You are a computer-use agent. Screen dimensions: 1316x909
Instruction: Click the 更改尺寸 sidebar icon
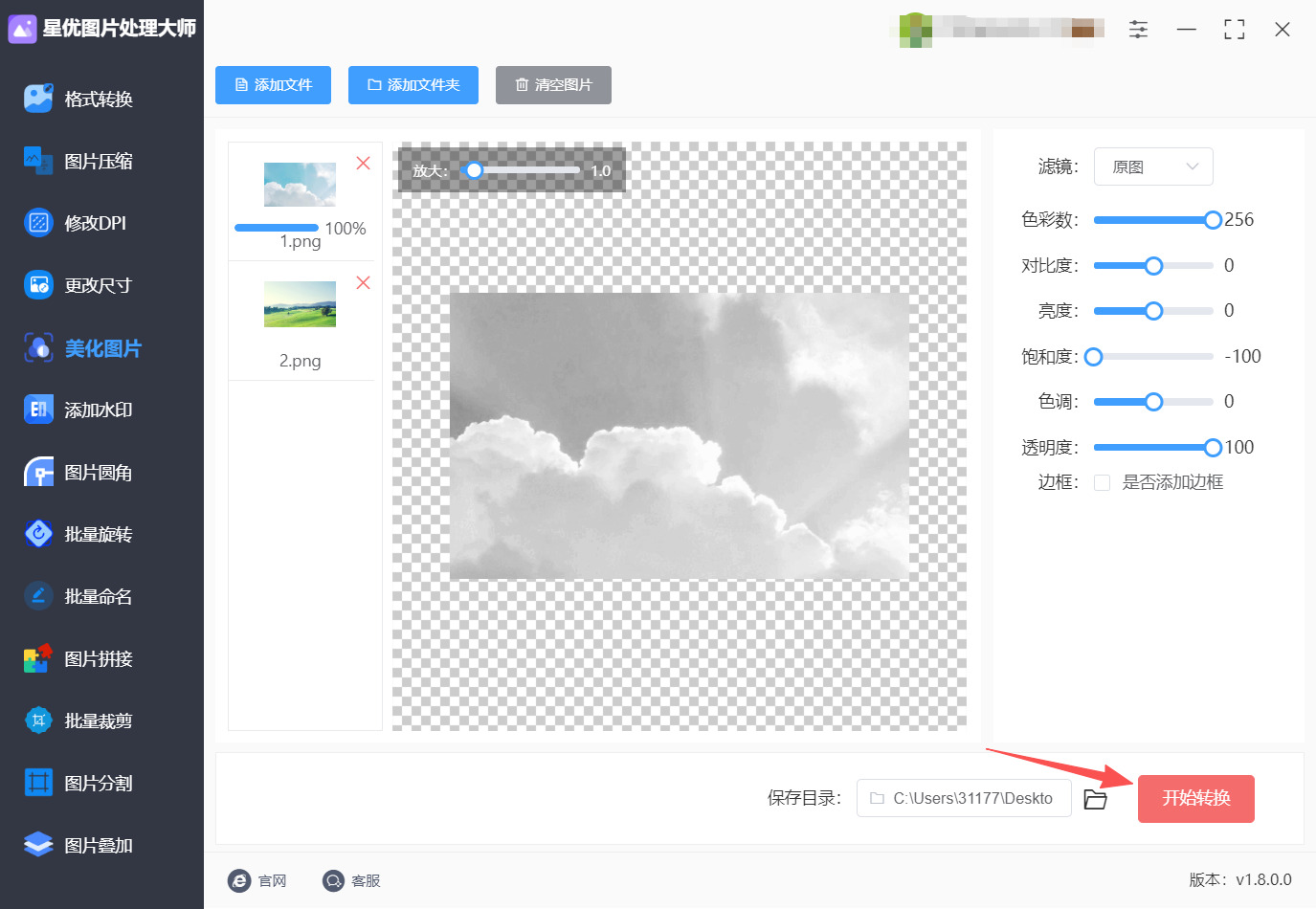(x=38, y=285)
